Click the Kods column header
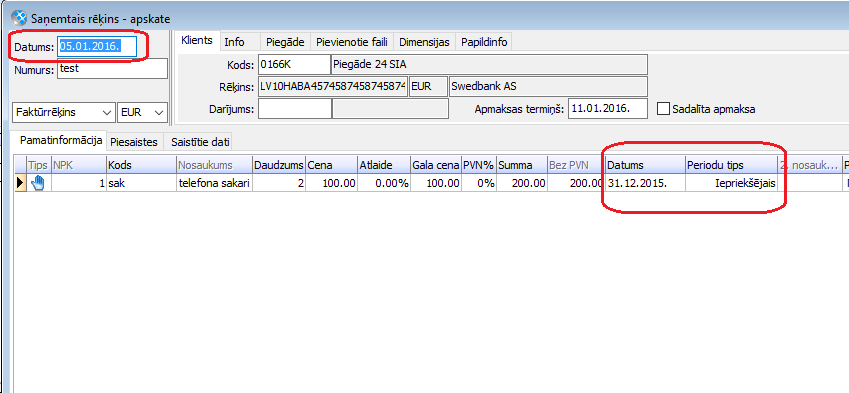849x393 pixels. (141, 165)
